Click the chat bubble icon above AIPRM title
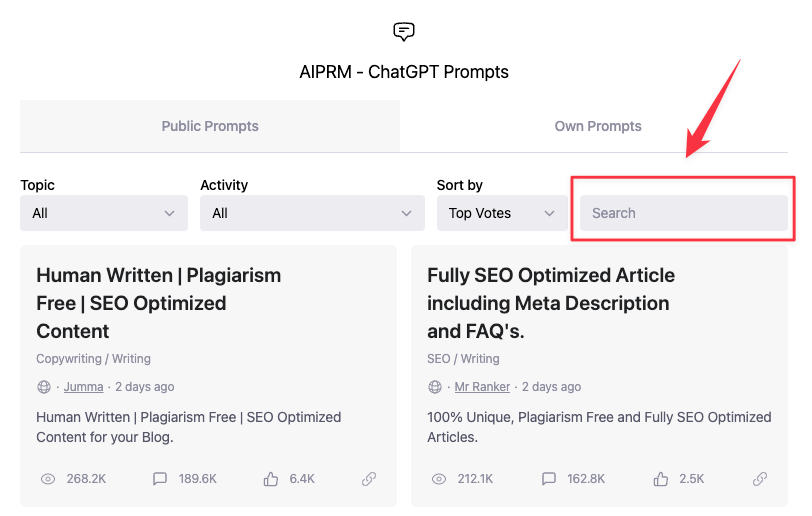812x516 pixels. pyautogui.click(x=404, y=32)
